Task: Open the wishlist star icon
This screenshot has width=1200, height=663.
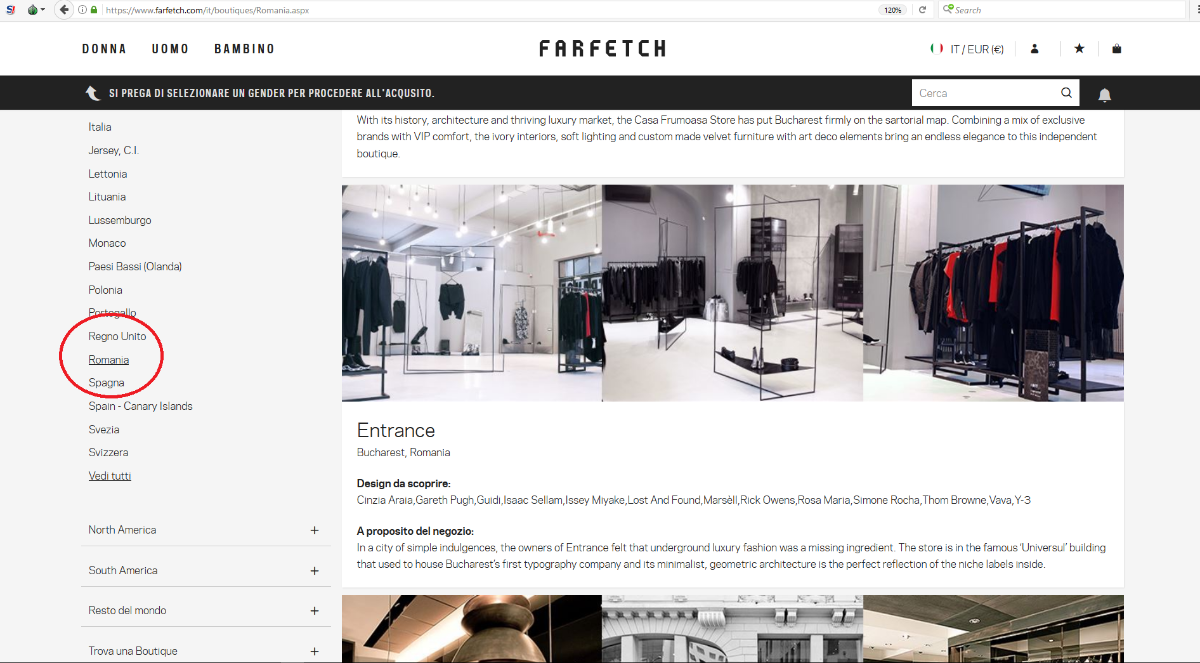Action: click(x=1079, y=48)
